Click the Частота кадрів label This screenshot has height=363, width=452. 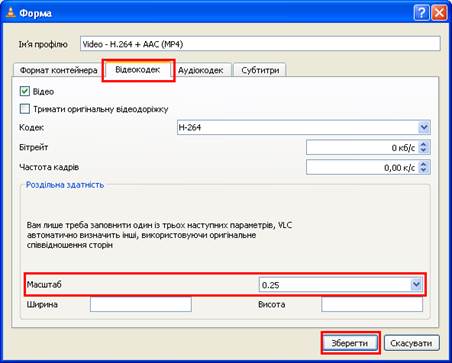pos(49,167)
